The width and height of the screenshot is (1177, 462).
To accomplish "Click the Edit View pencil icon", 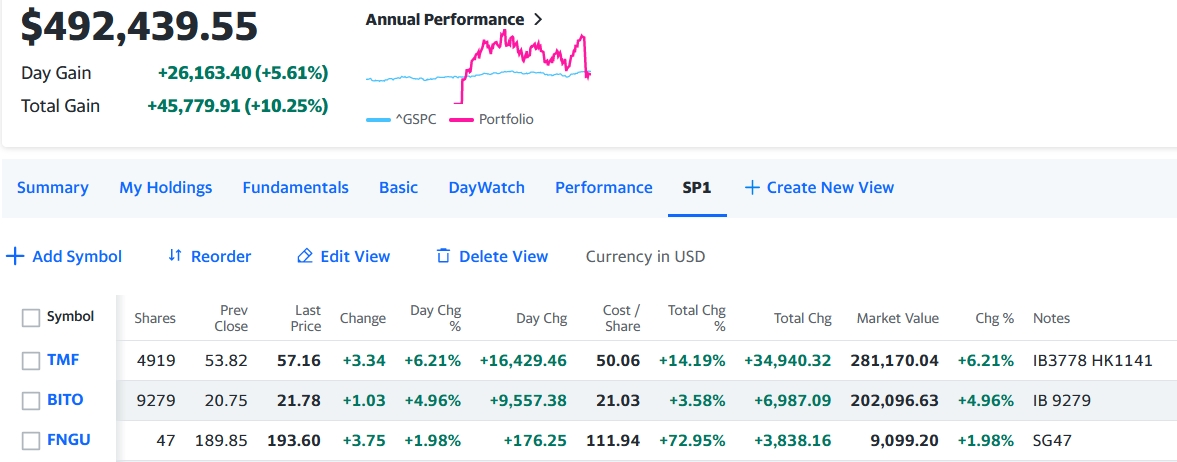I will click(305, 257).
